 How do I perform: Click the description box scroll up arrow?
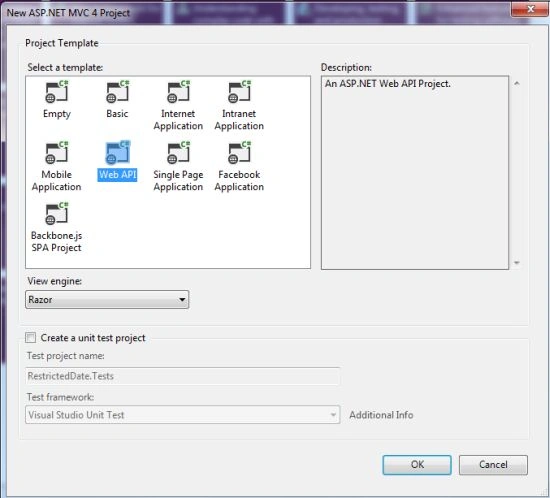pos(517,83)
